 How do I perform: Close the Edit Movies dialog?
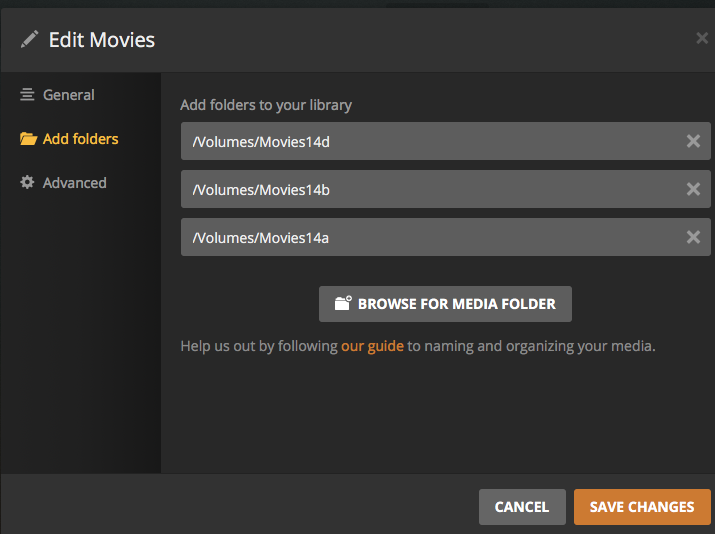[702, 39]
